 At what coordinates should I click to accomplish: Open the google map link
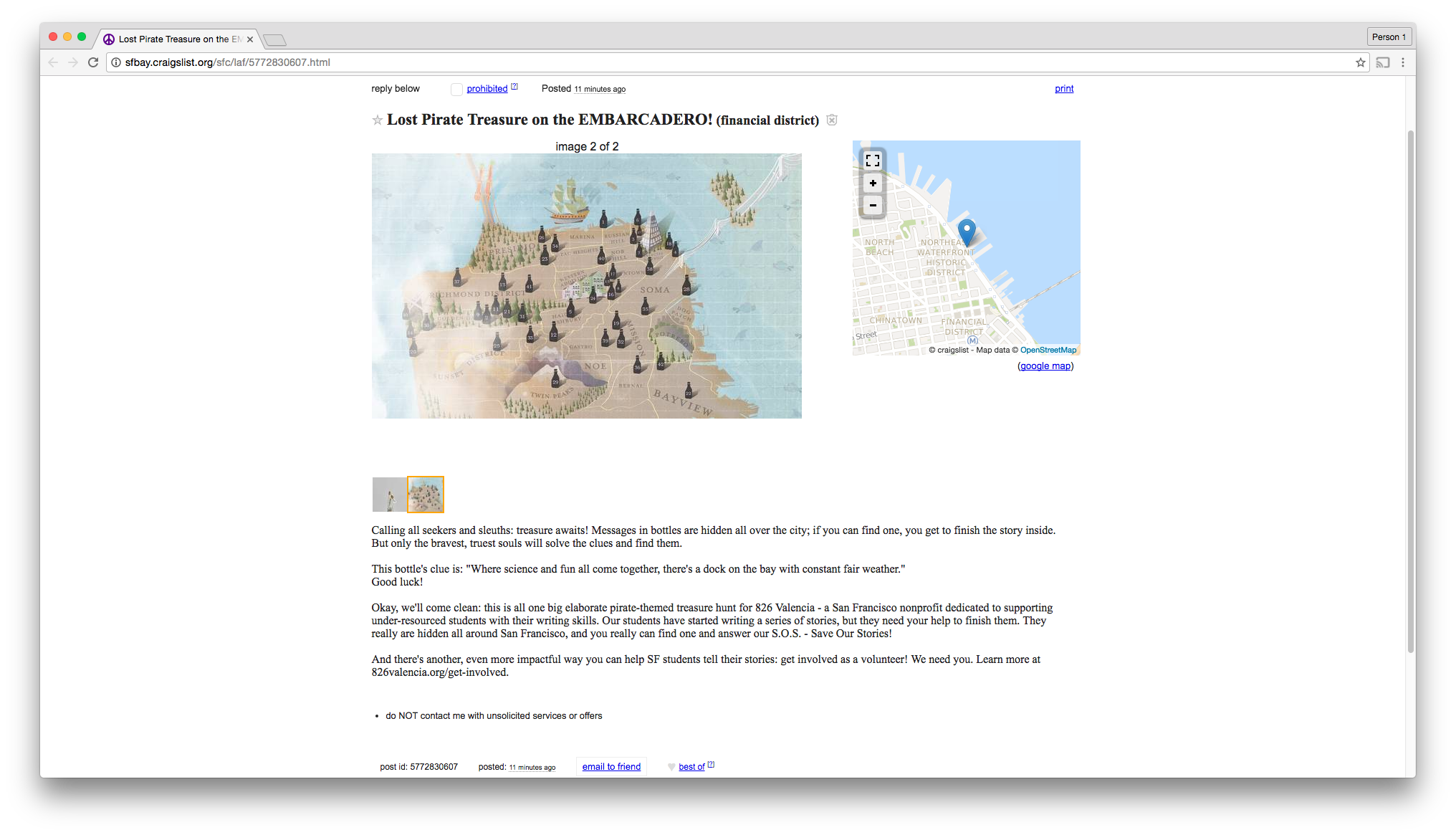click(x=1045, y=366)
